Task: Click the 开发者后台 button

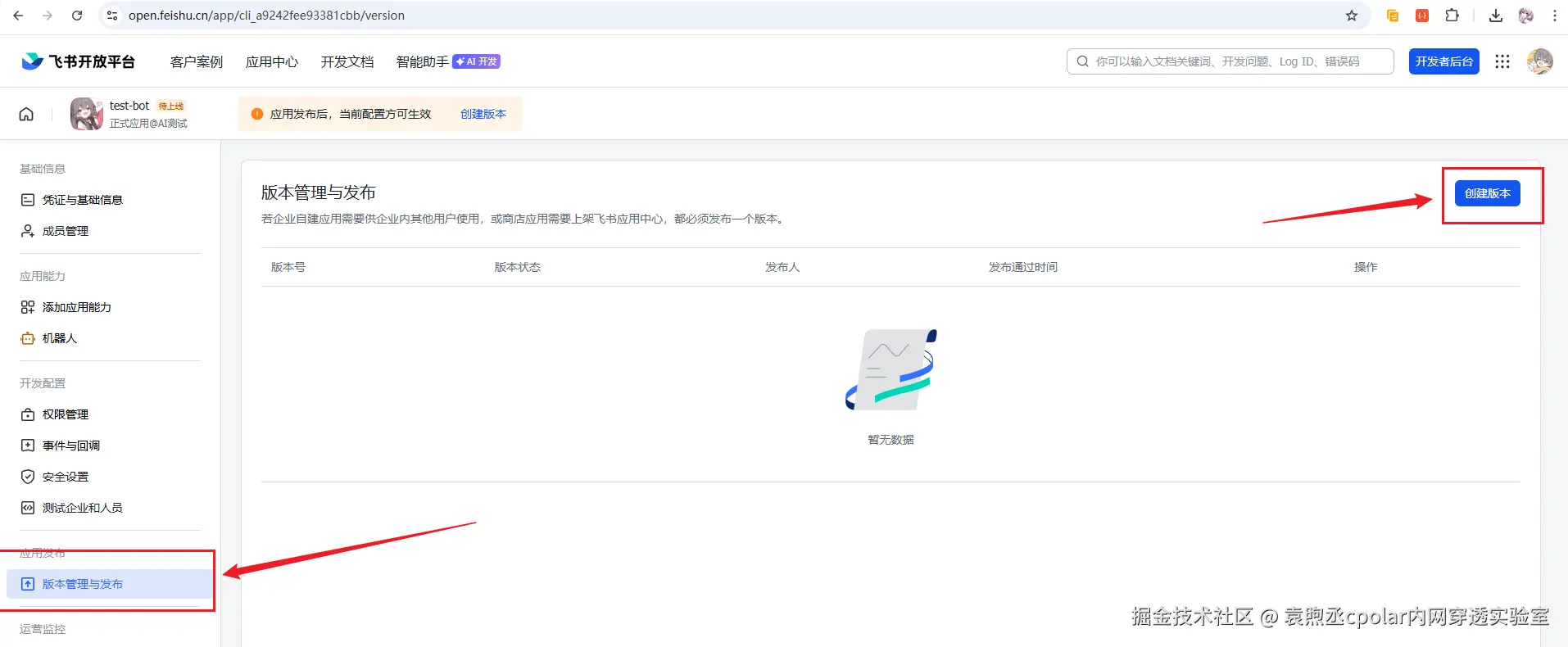Action: pos(1444,61)
